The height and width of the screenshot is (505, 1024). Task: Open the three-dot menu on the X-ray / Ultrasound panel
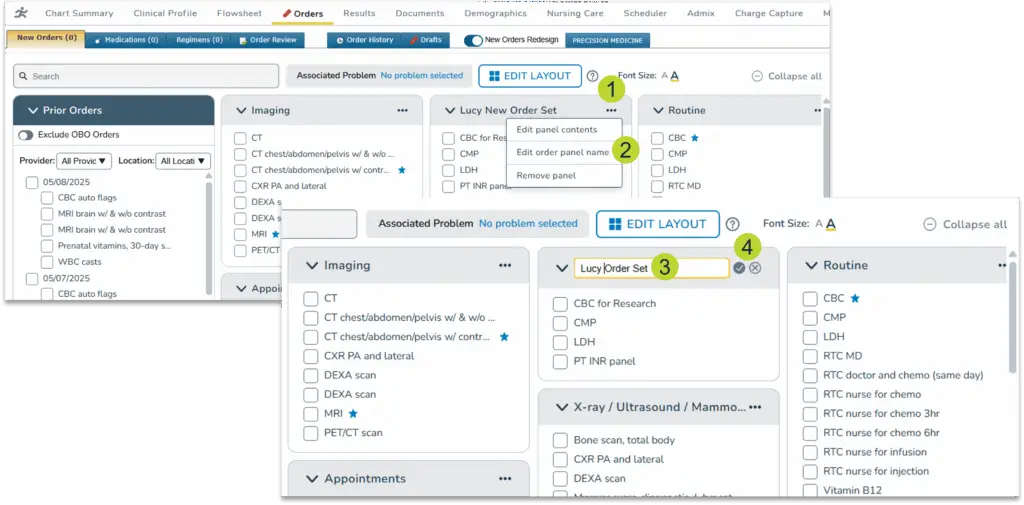click(x=756, y=408)
